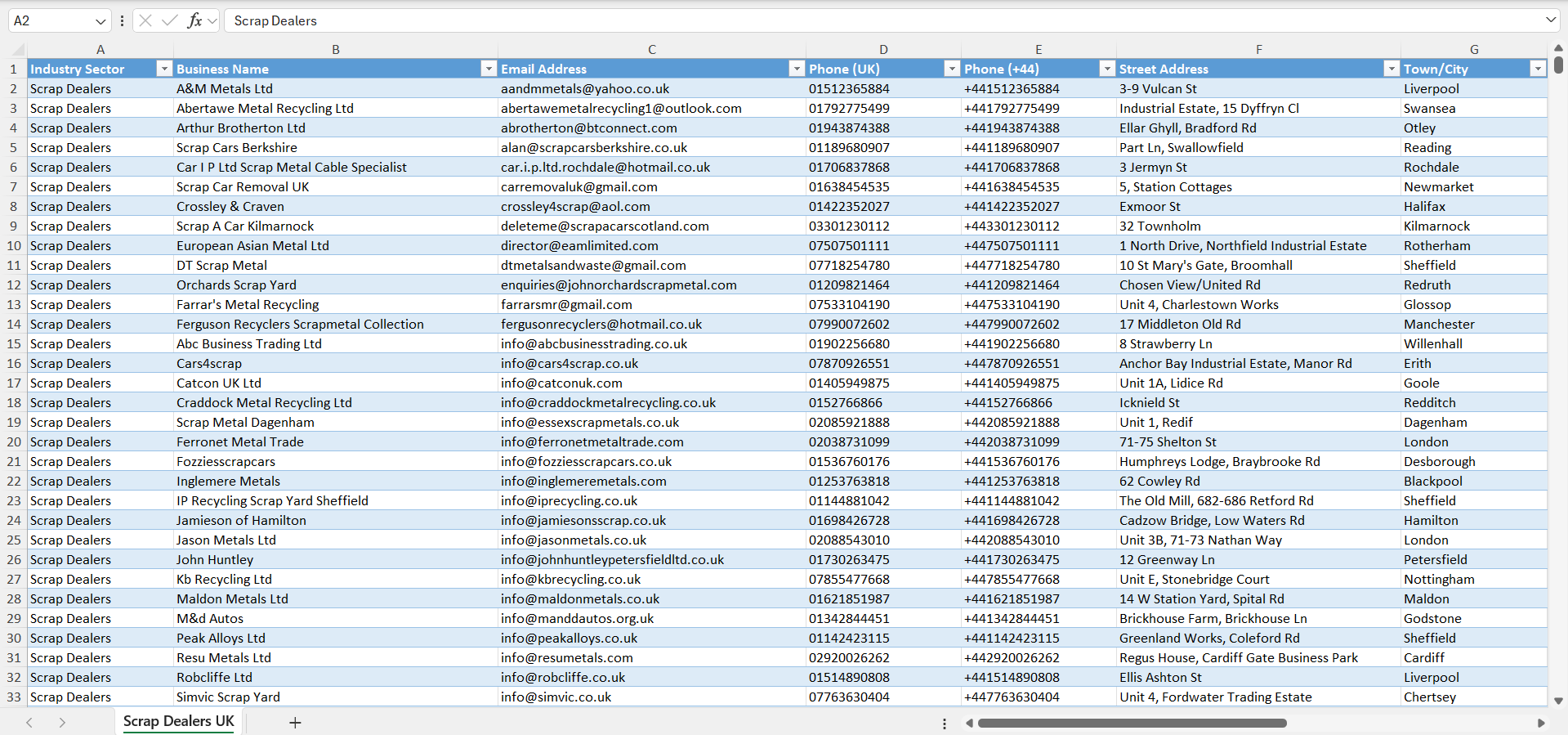Click the vertical scrollbar thumb

coord(1558,65)
